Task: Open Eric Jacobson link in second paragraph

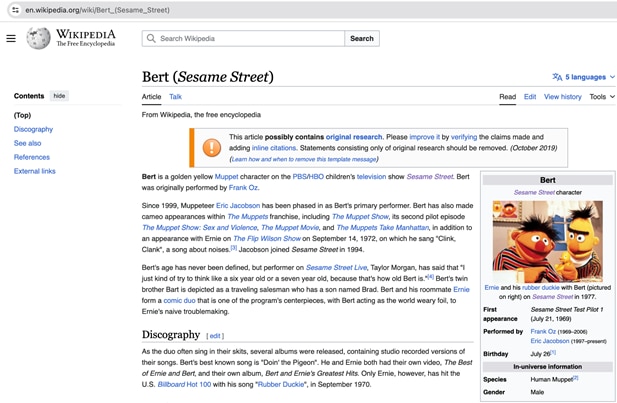Action: click(238, 205)
